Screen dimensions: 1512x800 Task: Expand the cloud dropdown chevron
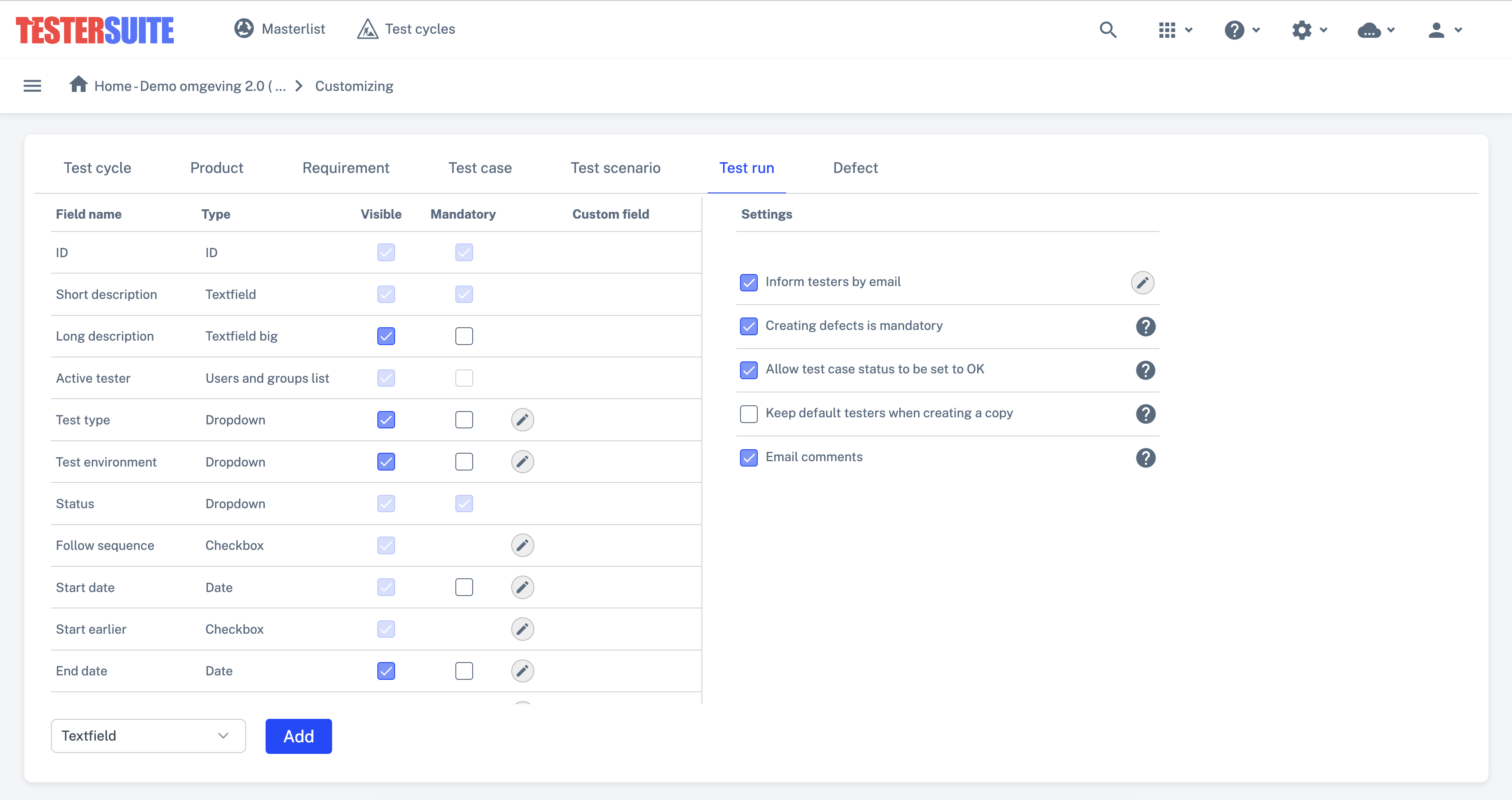point(1391,30)
